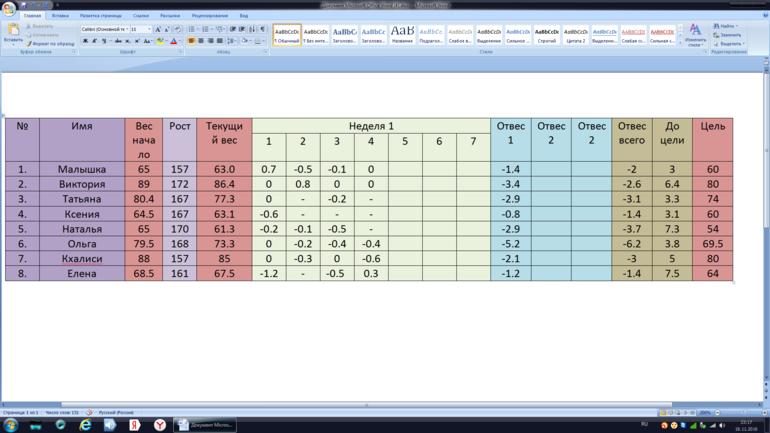This screenshot has width=770, height=433.
Task: Open Internet Explorer from the taskbar
Action: 85,425
